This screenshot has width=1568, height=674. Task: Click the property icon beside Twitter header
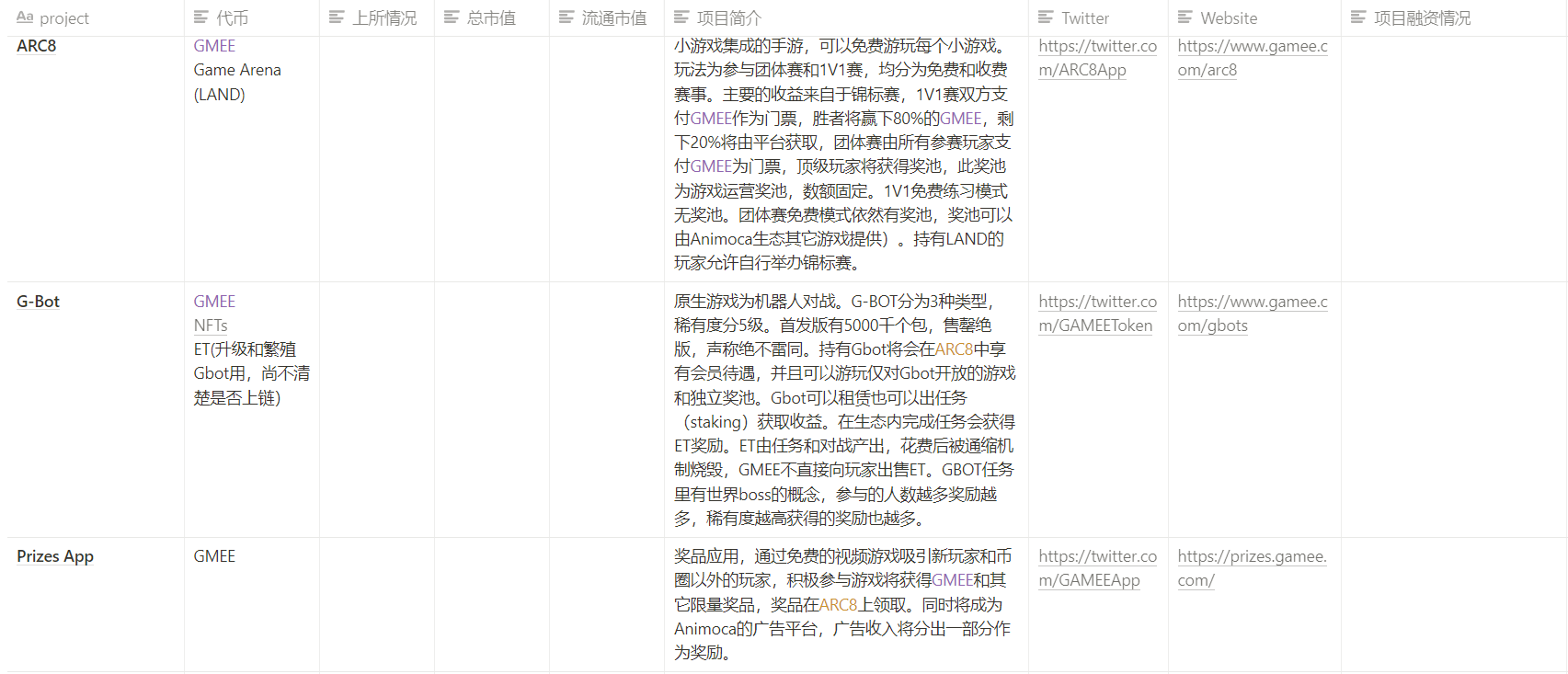[1046, 17]
